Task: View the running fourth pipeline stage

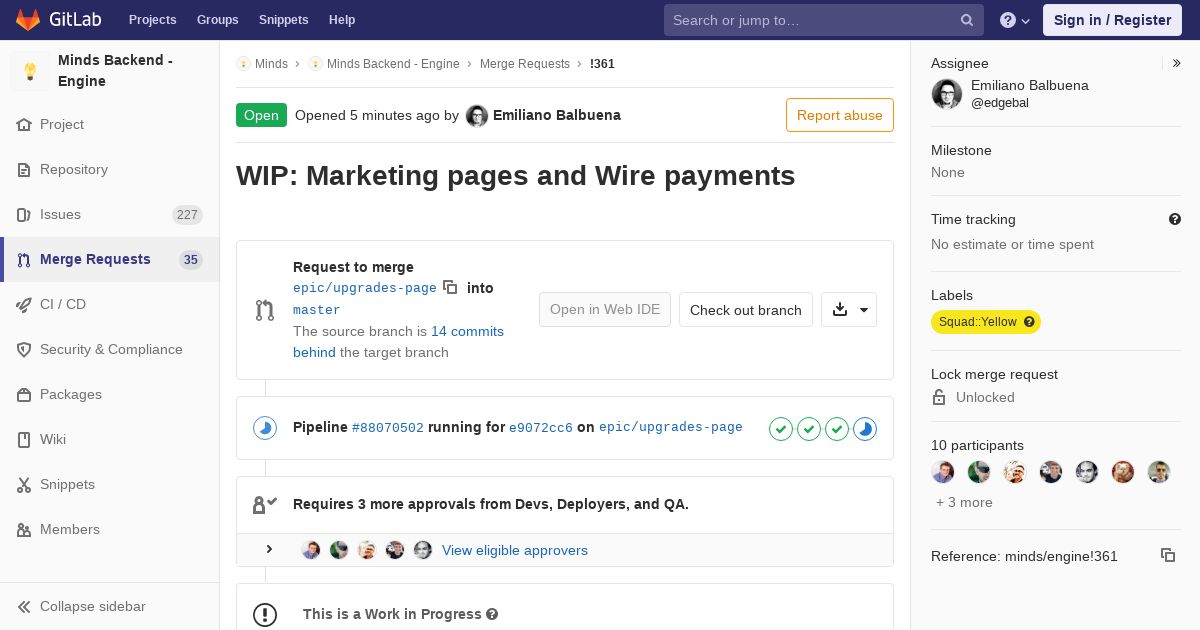Action: click(865, 429)
